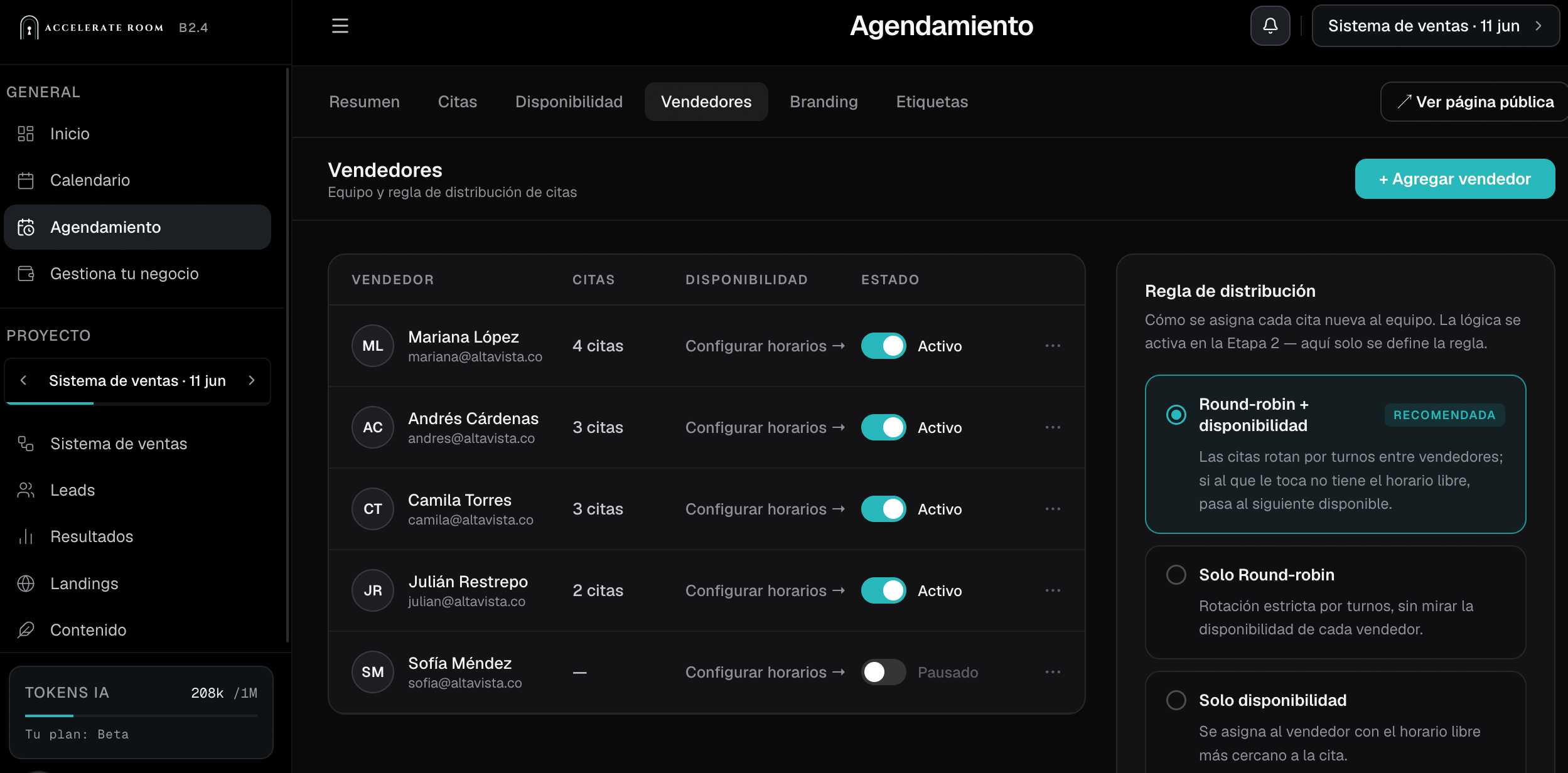Open options menu for Sofía Méndez
The image size is (1568, 773).
(x=1053, y=672)
